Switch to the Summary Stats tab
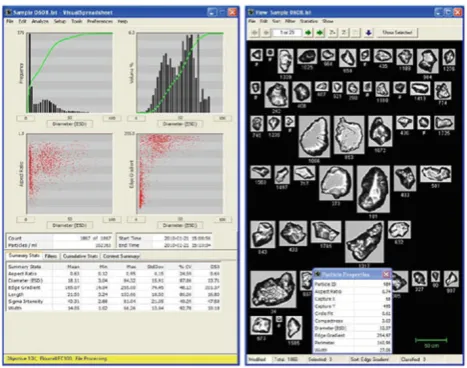Viewport: 467px width, 368px height. (x=24, y=256)
